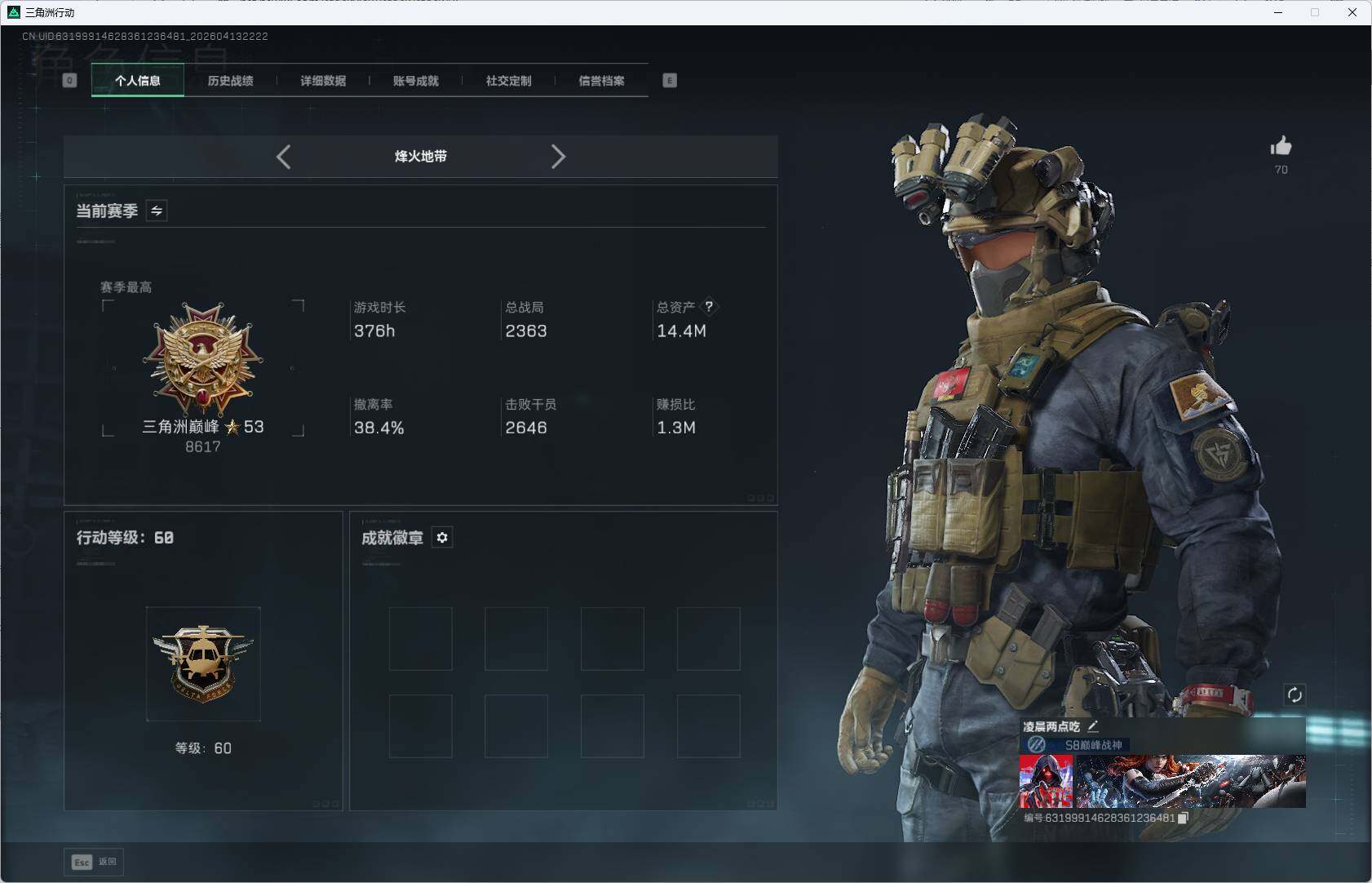This screenshot has height=883, width=1372.
Task: Click the 烽火地带 mode title
Action: point(421,157)
